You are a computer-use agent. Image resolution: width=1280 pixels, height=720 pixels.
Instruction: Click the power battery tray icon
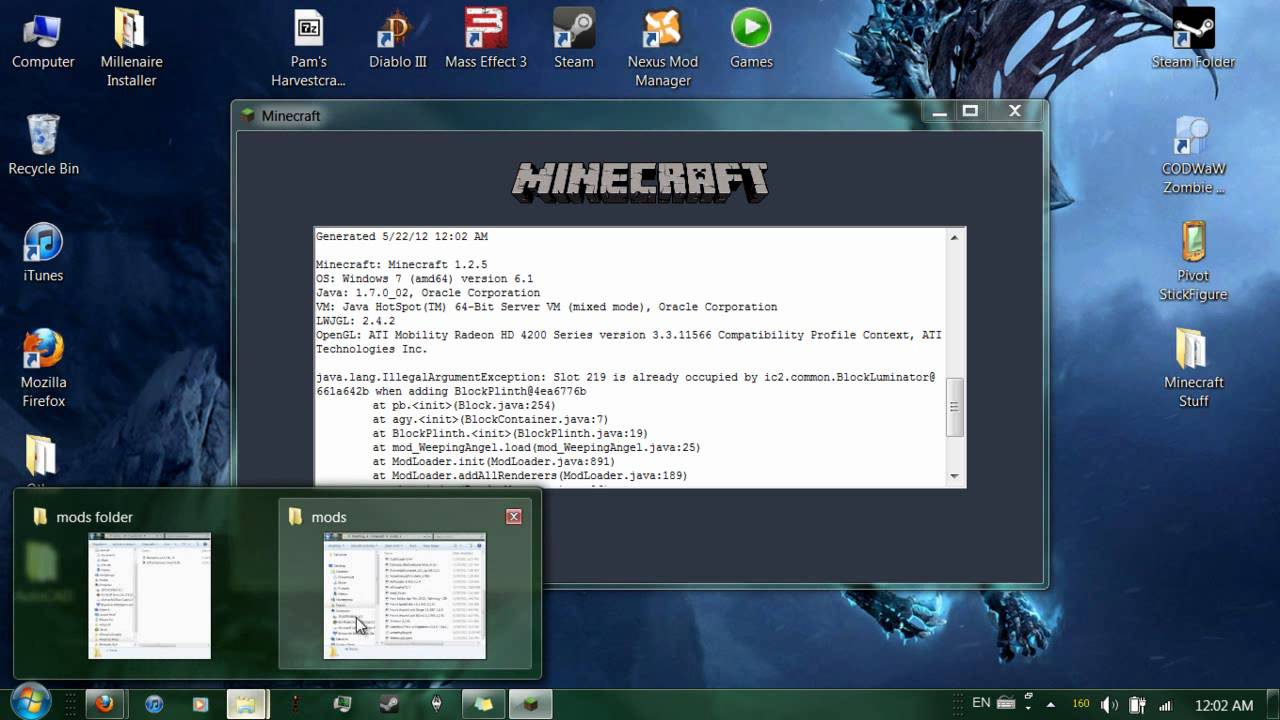1138,704
